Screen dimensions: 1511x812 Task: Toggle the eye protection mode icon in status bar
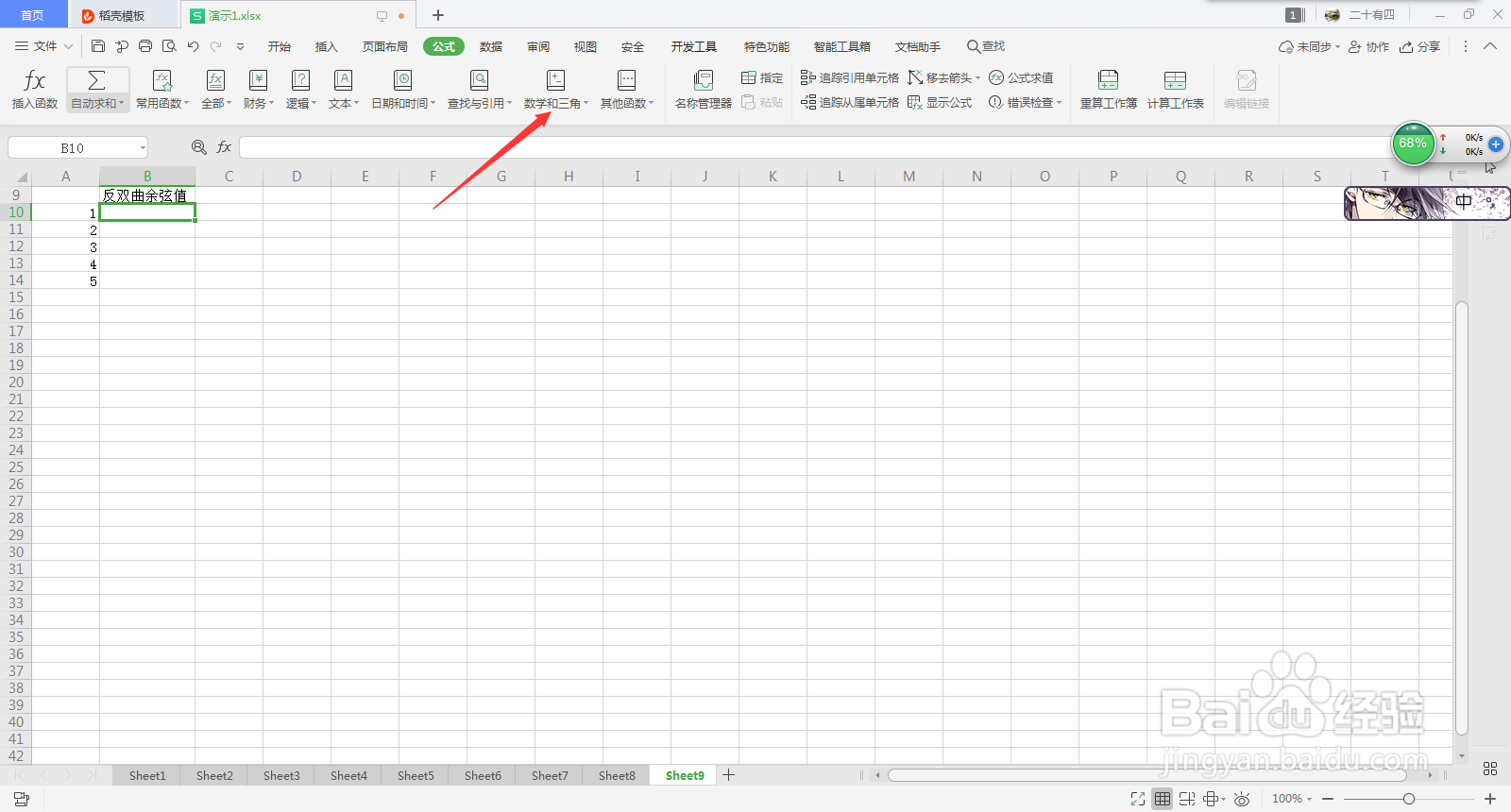coord(1242,799)
